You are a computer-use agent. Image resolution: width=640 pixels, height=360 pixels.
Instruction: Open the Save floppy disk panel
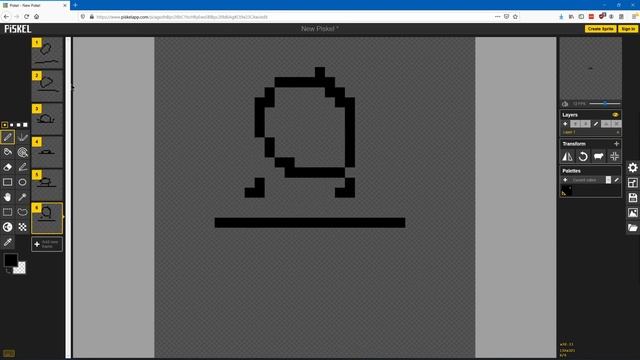click(633, 198)
